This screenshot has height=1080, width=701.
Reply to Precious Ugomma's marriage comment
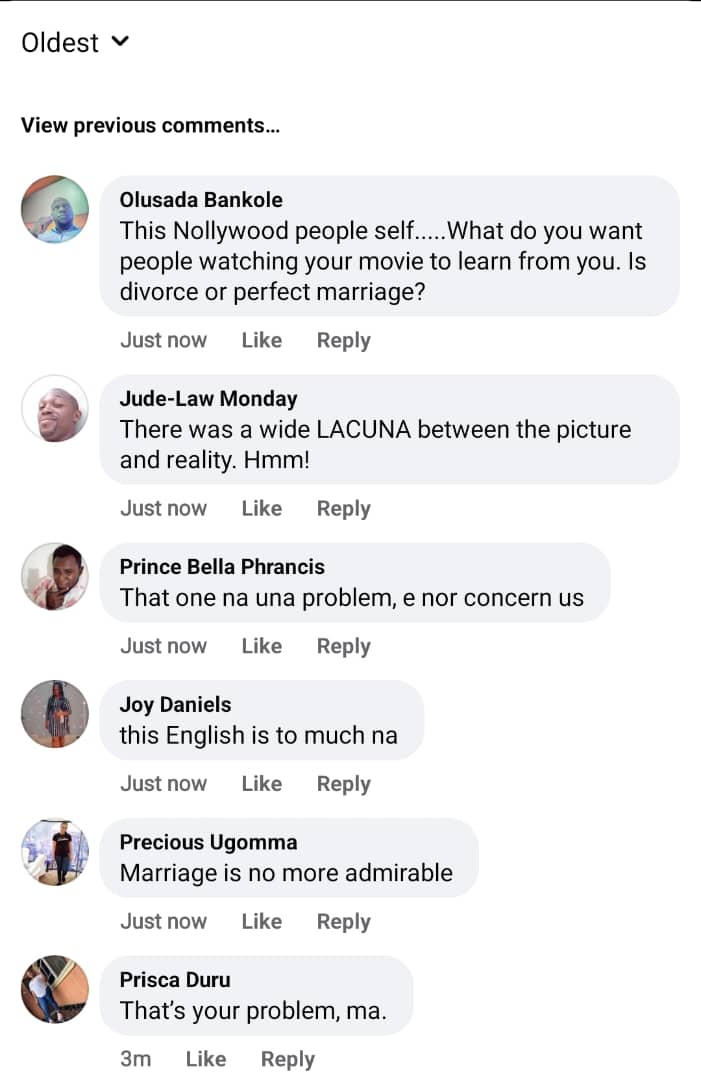click(x=343, y=921)
